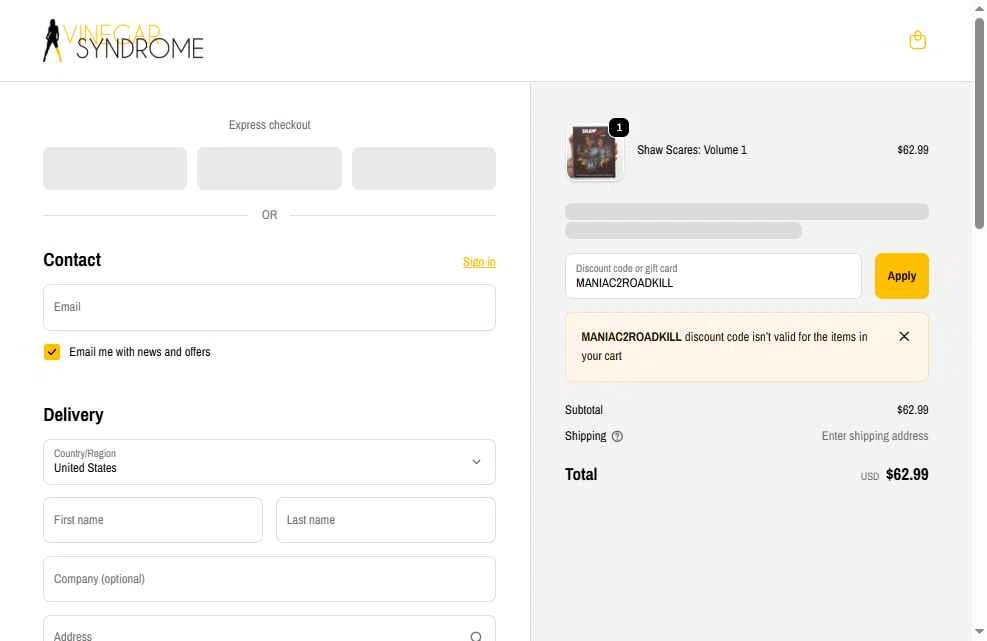Image resolution: width=987 pixels, height=641 pixels.
Task: Click the scrollbar down arrow
Action: coord(979,632)
